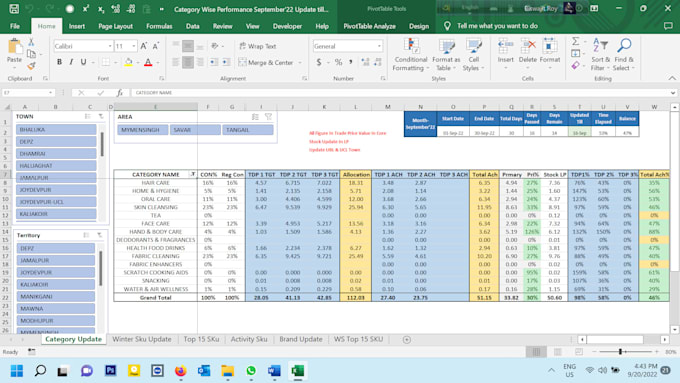Click the Cut scissors icon
The width and height of the screenshot is (680, 383).
(x=31, y=43)
